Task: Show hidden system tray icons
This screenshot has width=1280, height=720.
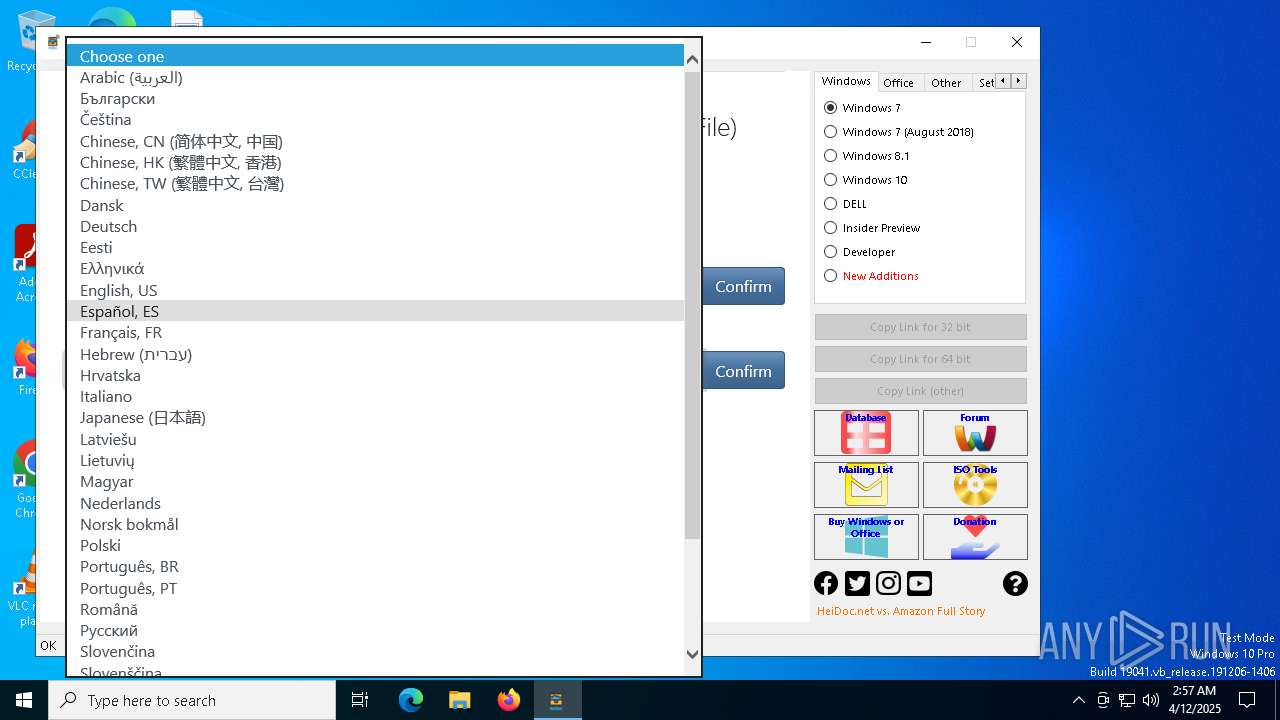Action: 1078,700
